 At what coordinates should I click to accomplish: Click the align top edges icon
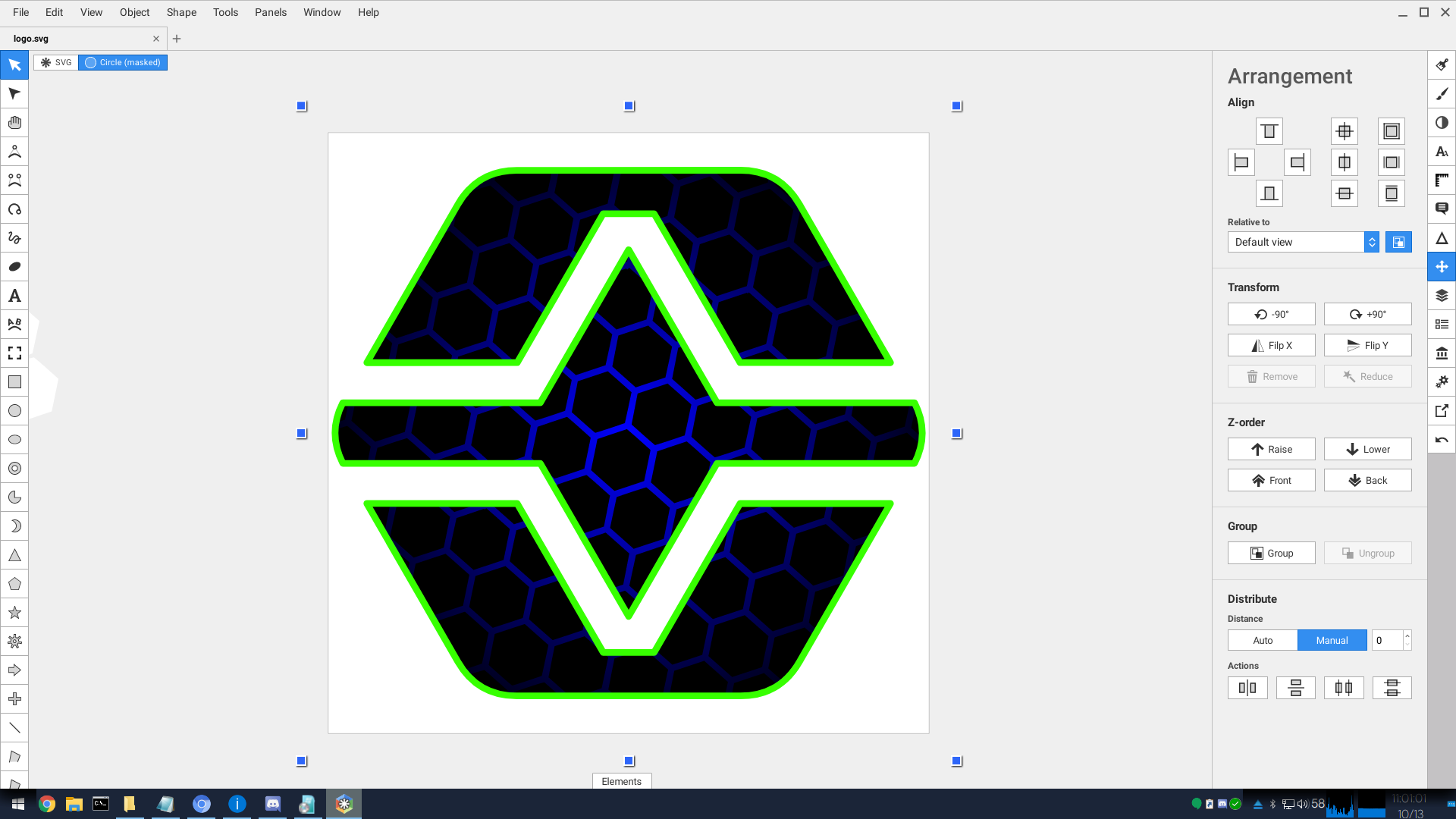pos(1269,131)
